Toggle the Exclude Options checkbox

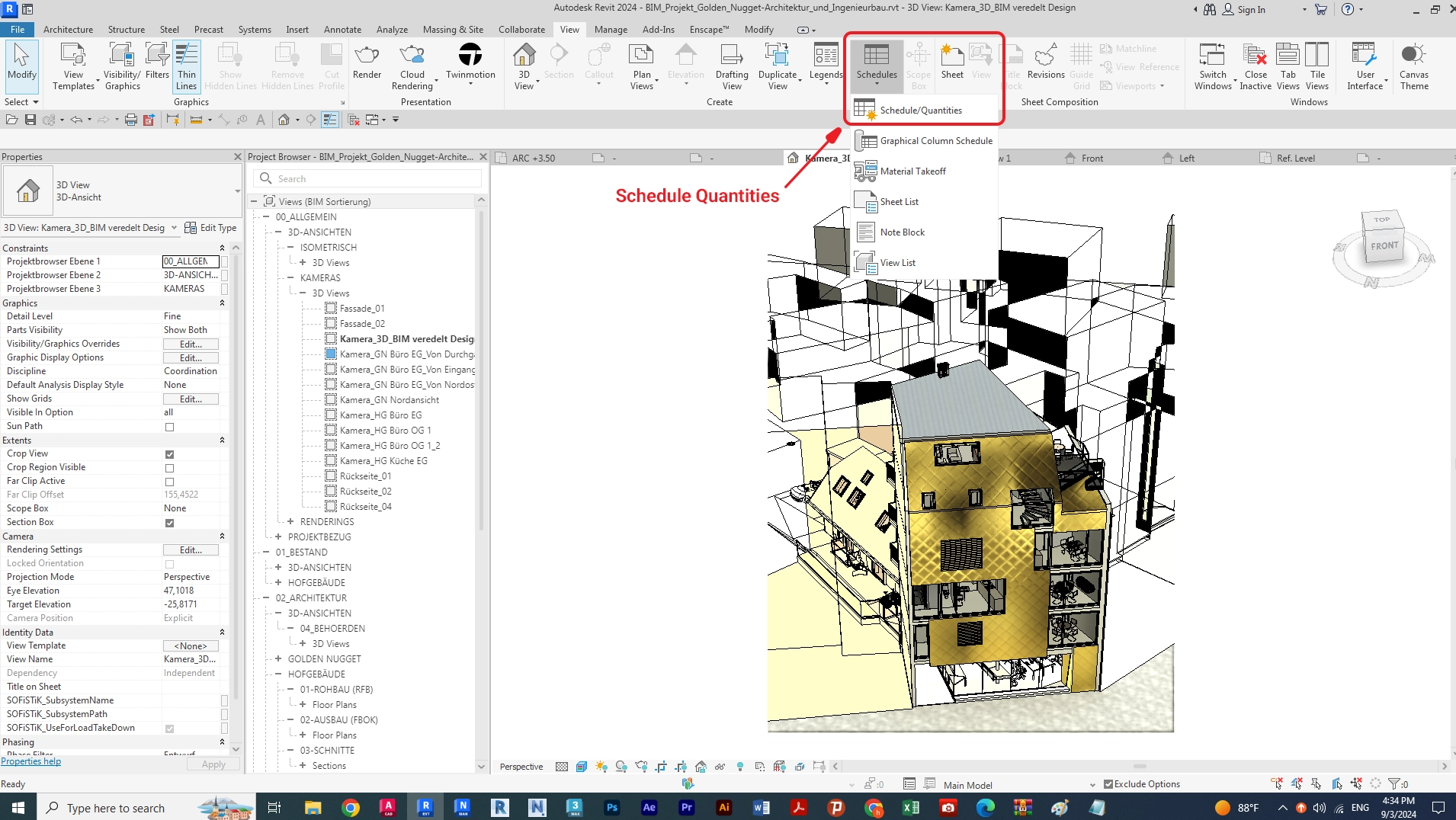[x=1108, y=784]
